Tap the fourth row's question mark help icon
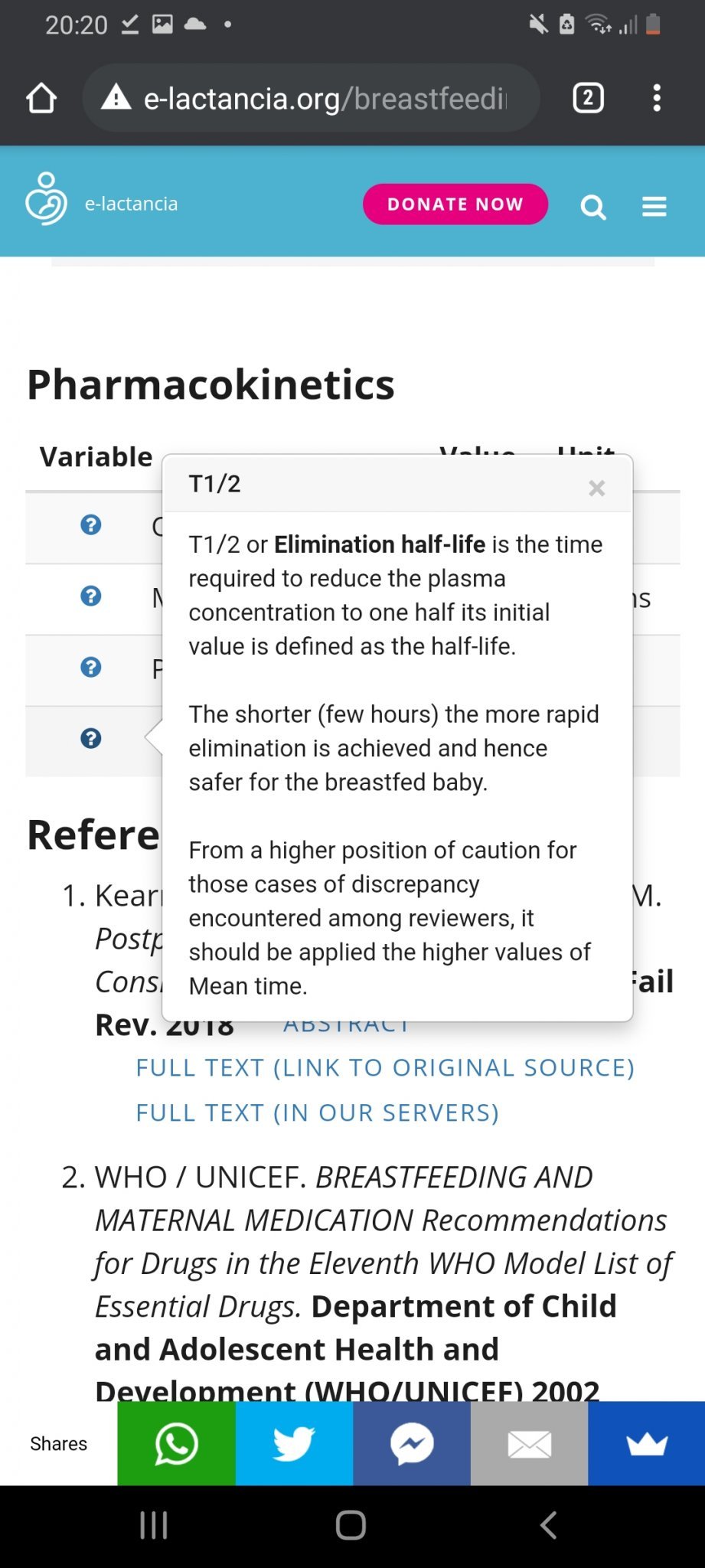Image resolution: width=705 pixels, height=1568 pixels. coord(91,739)
